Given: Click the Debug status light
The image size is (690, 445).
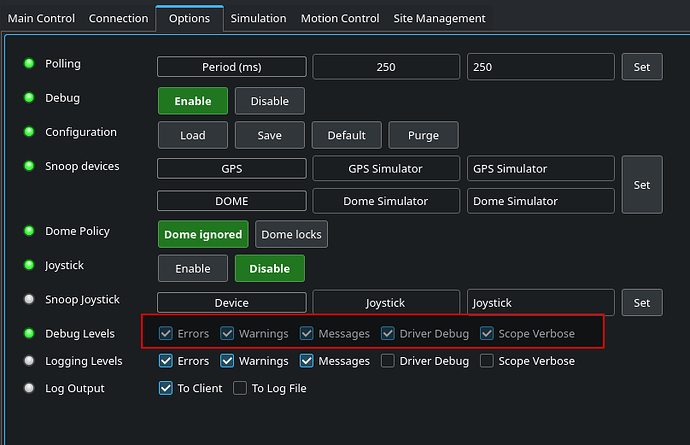Looking at the screenshot, I should (29, 98).
